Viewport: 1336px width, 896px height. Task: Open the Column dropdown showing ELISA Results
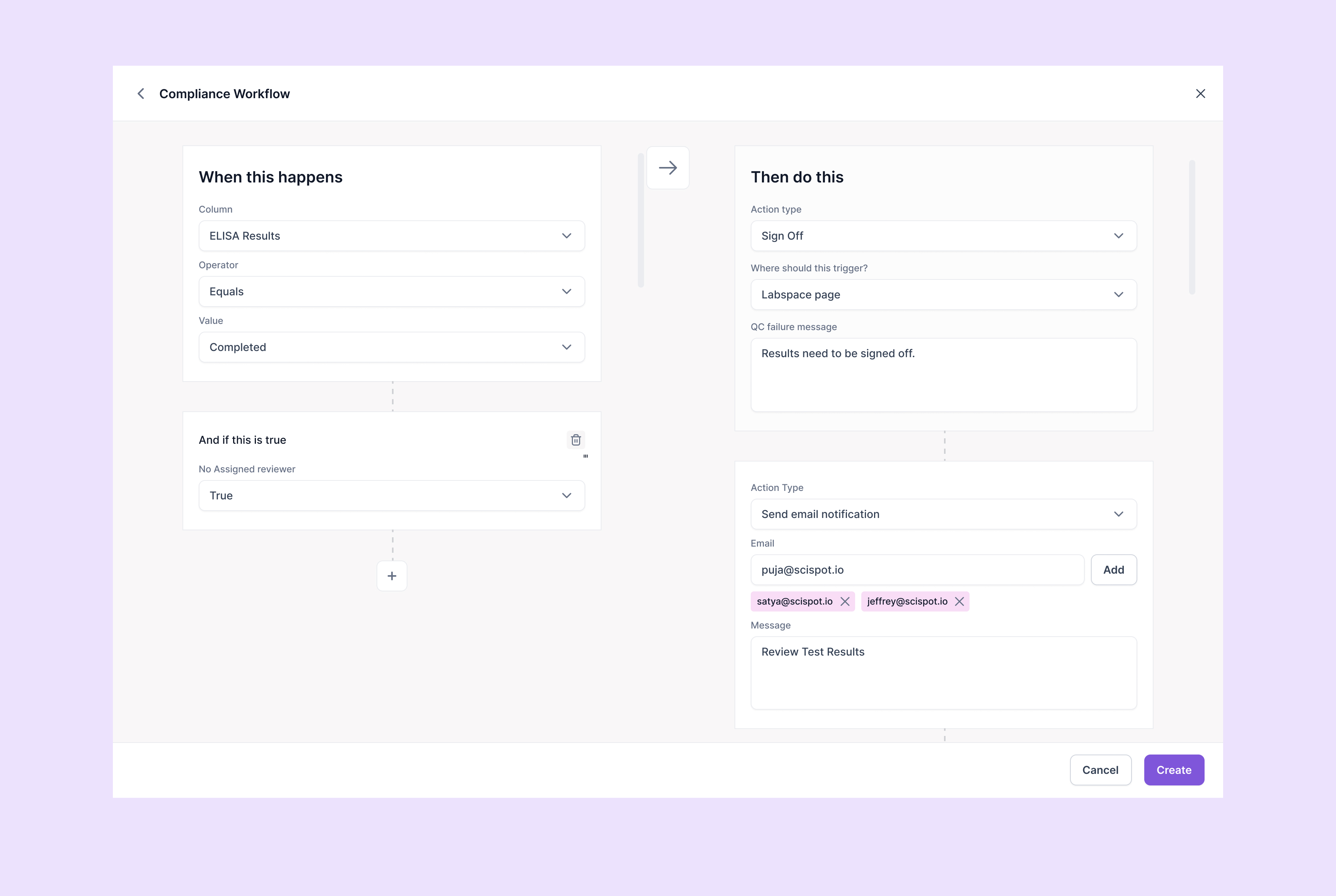pyautogui.click(x=392, y=235)
